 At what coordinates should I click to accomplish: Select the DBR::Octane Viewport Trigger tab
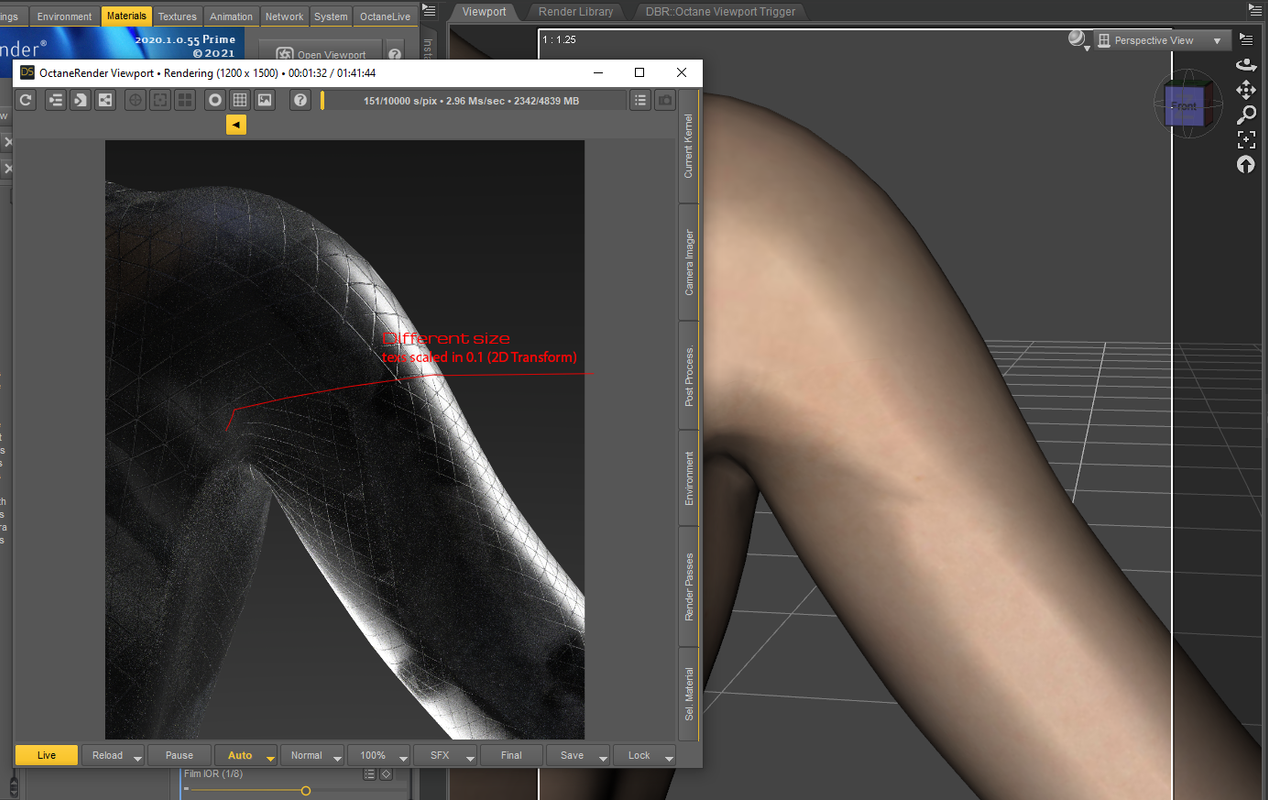point(720,12)
